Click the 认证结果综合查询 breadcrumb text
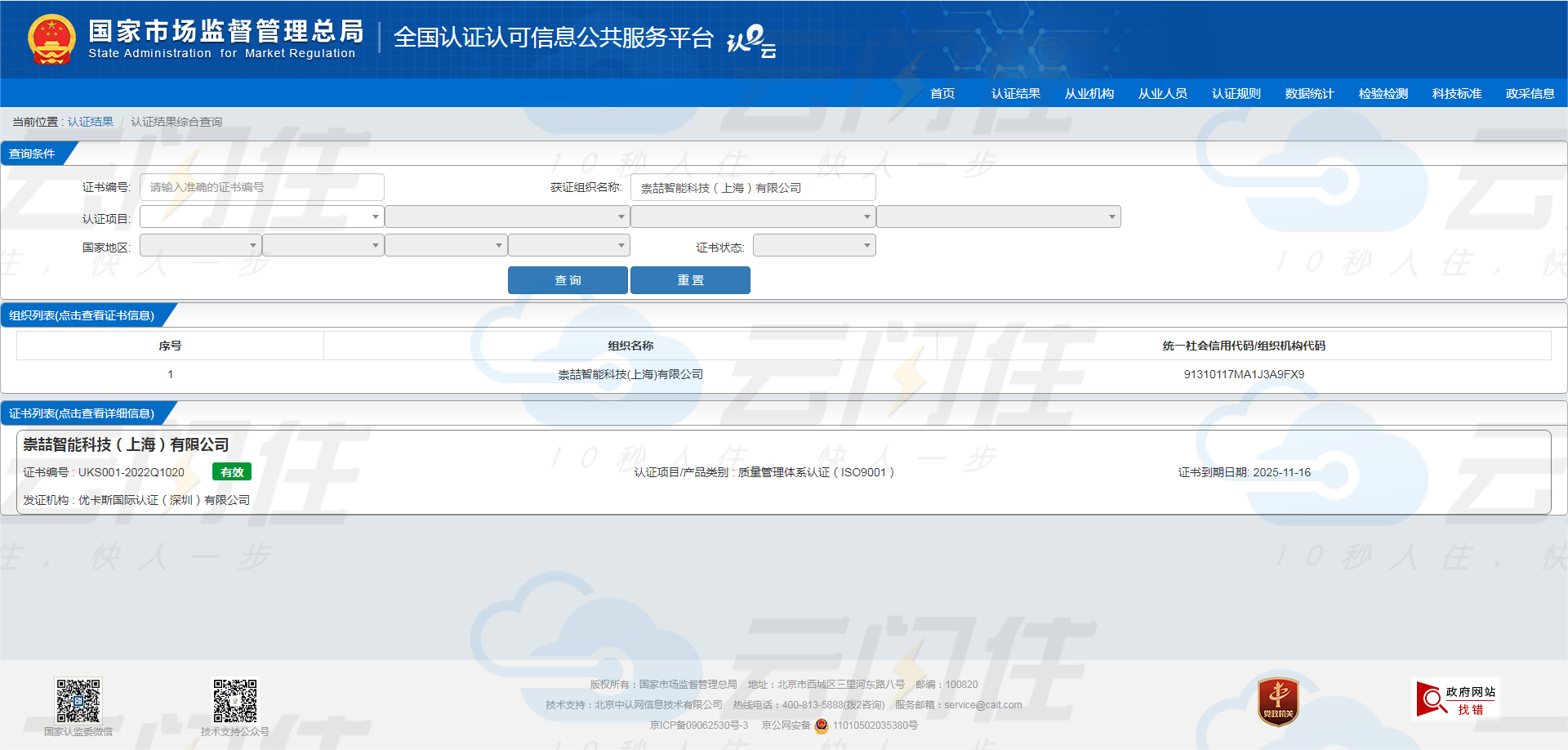1568x750 pixels. (176, 122)
